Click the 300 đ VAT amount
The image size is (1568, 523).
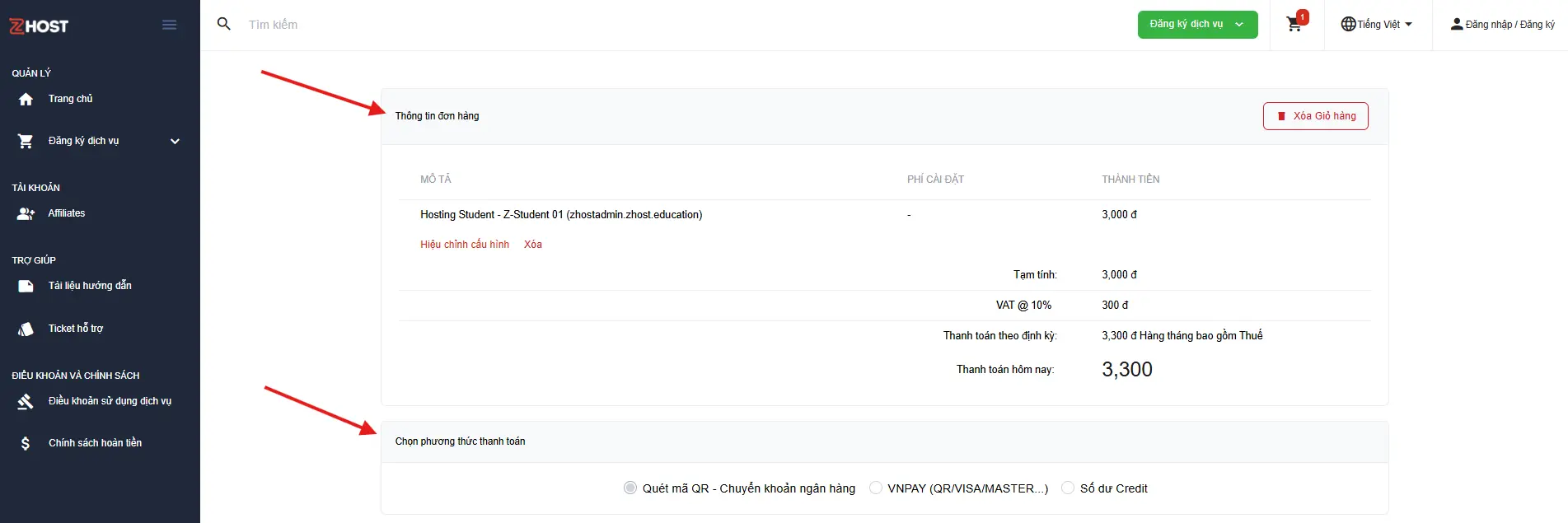[1115, 306]
